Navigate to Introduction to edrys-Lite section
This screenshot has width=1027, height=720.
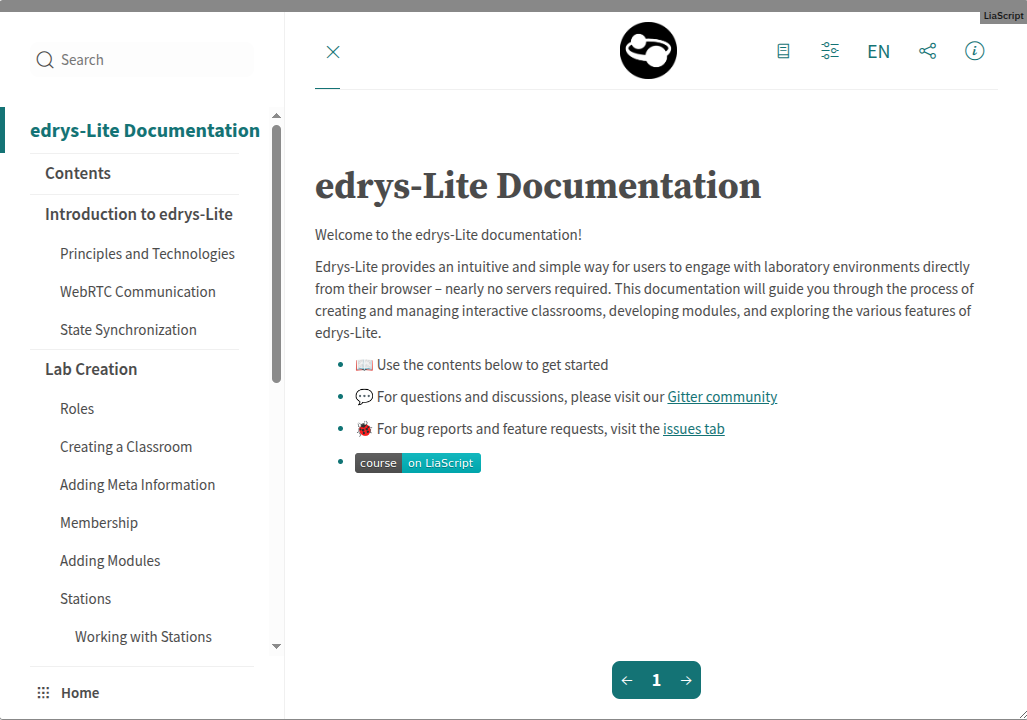pos(139,214)
